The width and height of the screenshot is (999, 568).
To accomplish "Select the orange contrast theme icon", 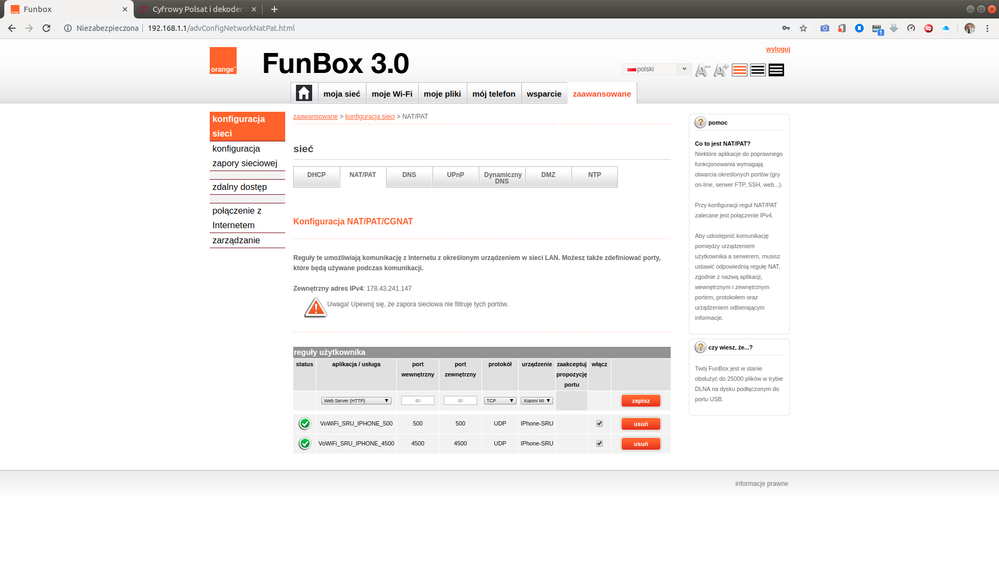I will point(740,70).
